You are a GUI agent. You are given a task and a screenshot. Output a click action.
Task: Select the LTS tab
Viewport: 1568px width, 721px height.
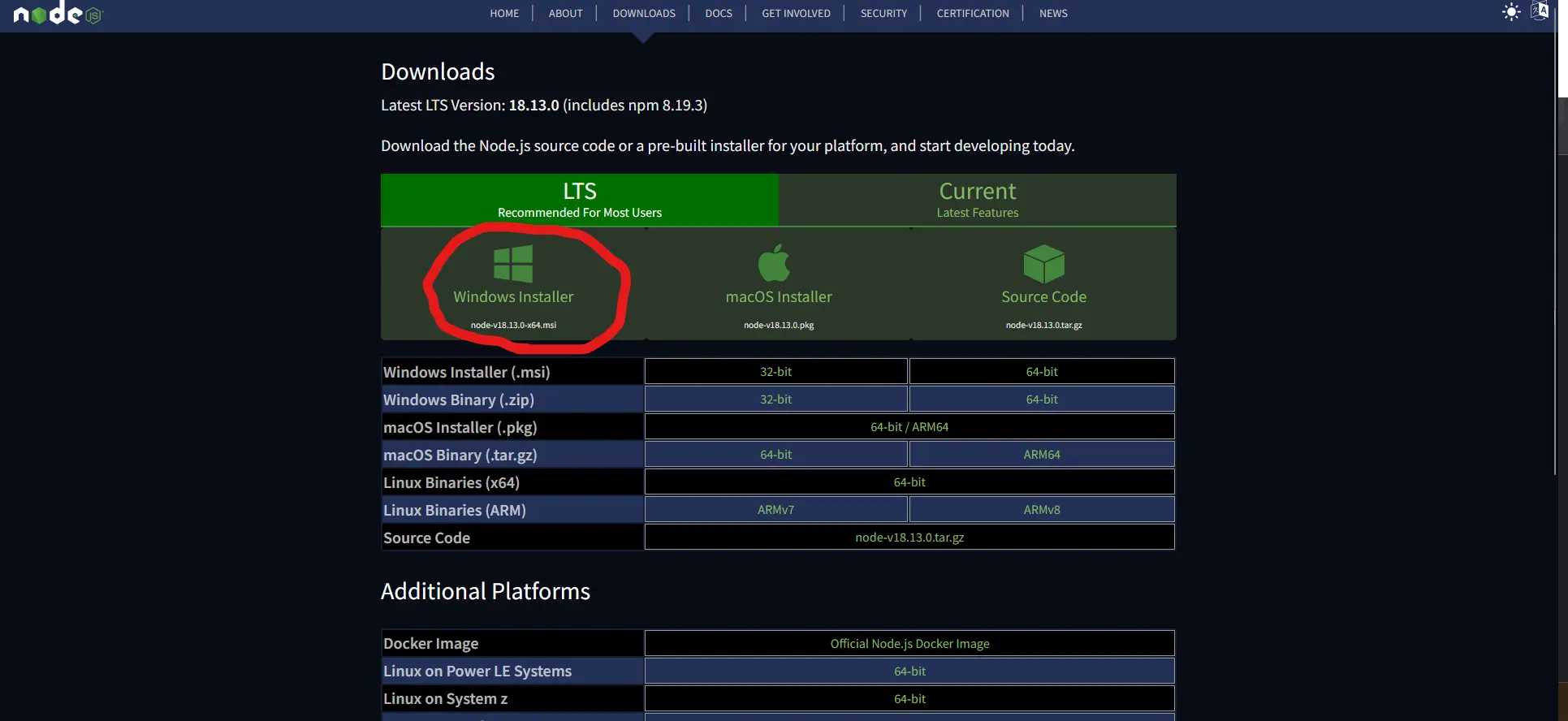580,200
